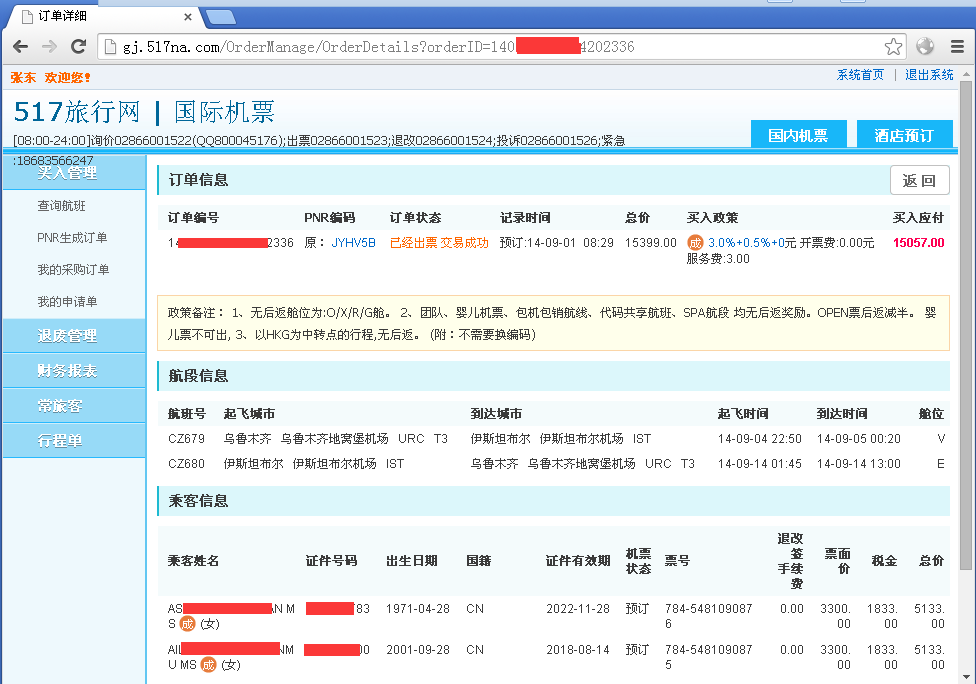Screen dimensions: 976x684
Task: Click the 订单信息 section heading
Action: point(199,180)
